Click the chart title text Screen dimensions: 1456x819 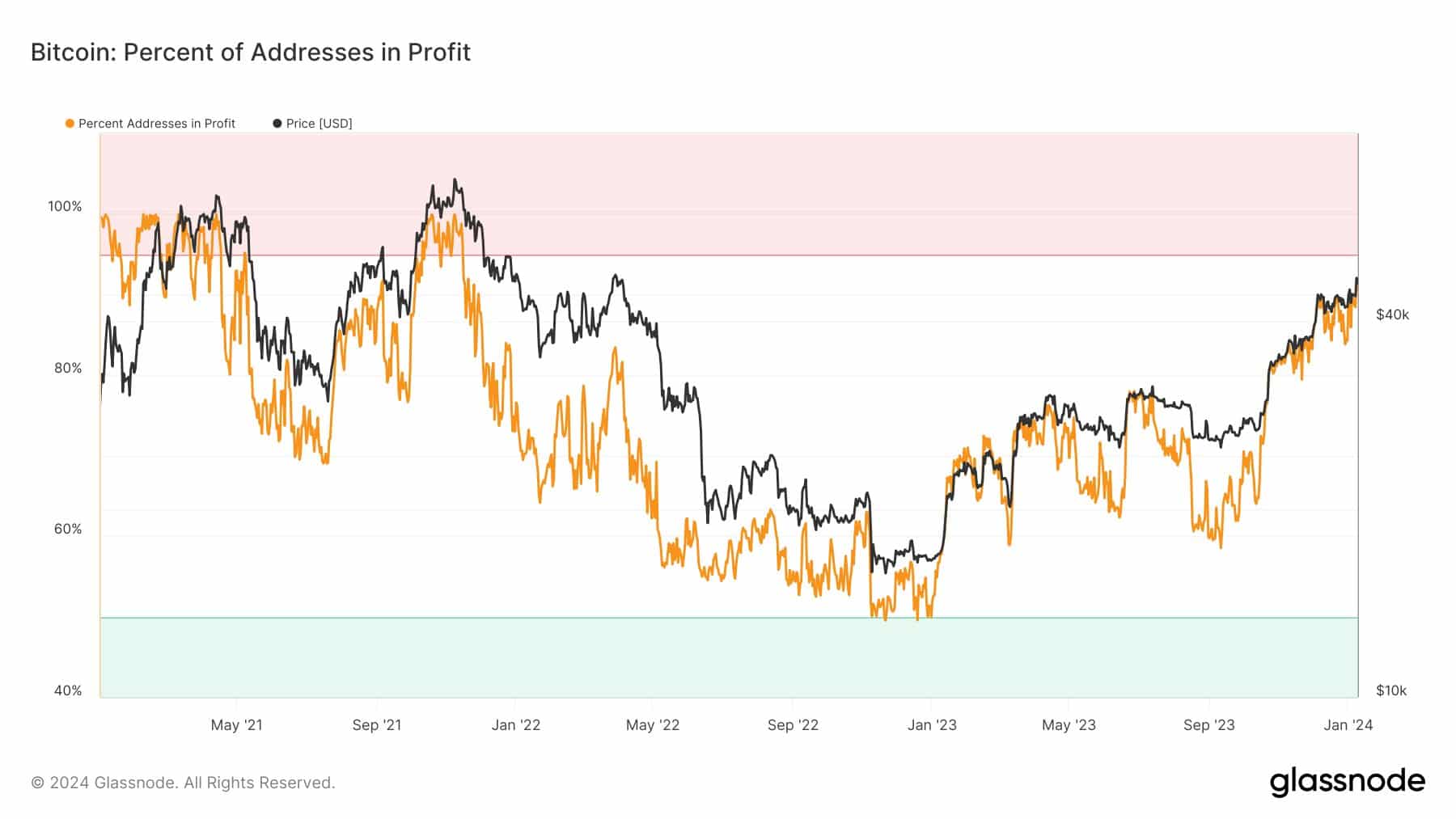[251, 53]
